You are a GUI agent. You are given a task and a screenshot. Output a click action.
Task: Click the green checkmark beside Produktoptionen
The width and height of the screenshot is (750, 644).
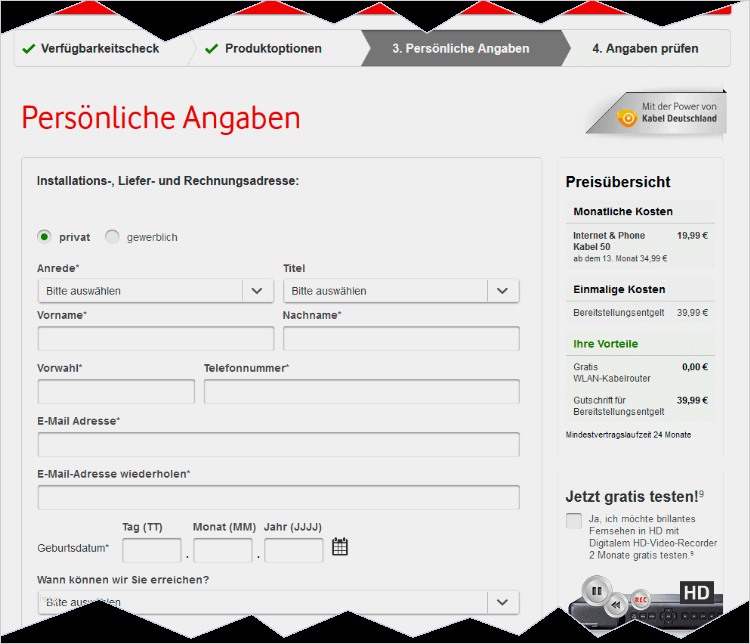(x=211, y=48)
